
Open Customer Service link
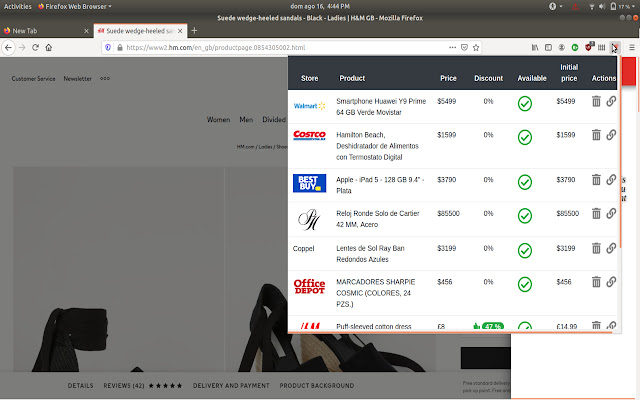click(x=33, y=78)
